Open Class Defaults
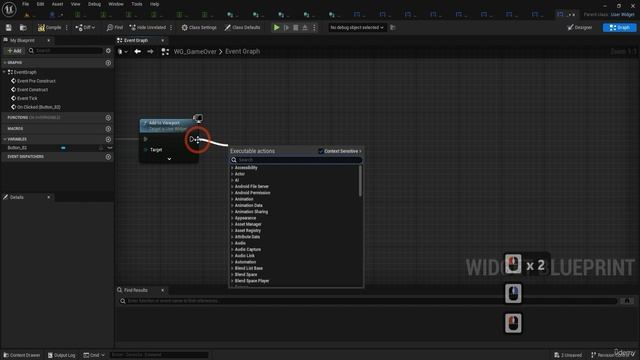 point(242,27)
